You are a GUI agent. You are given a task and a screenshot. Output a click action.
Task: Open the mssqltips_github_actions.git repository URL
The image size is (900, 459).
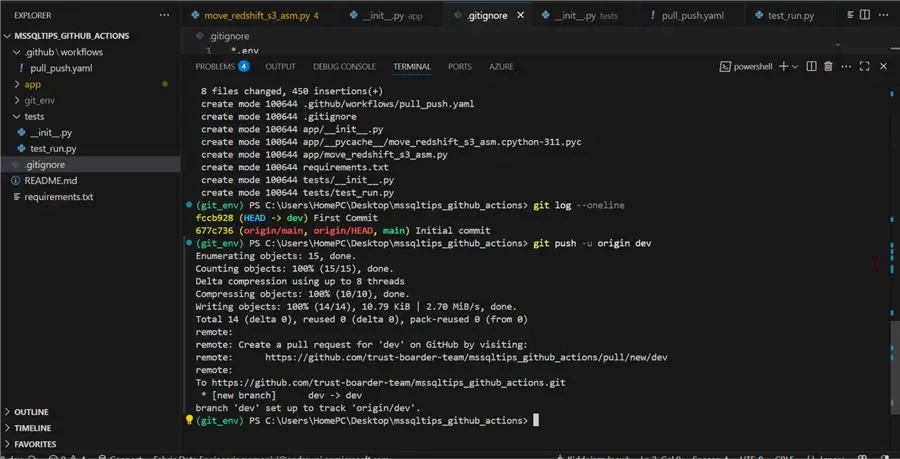coord(389,383)
